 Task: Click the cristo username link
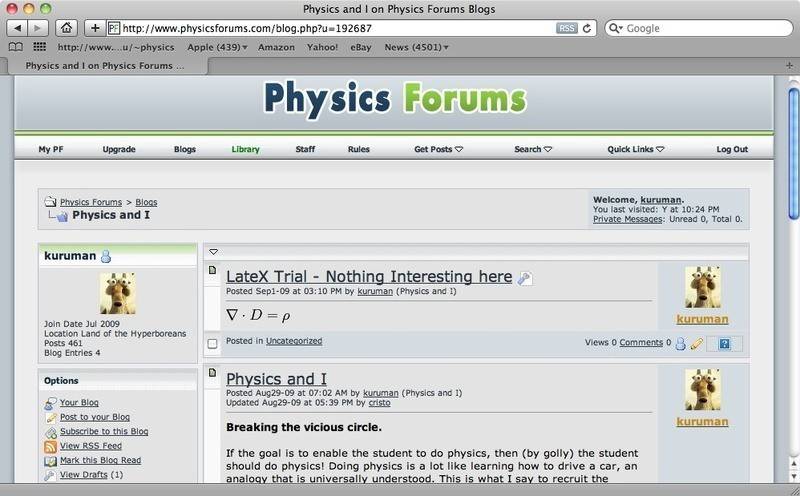click(x=379, y=403)
